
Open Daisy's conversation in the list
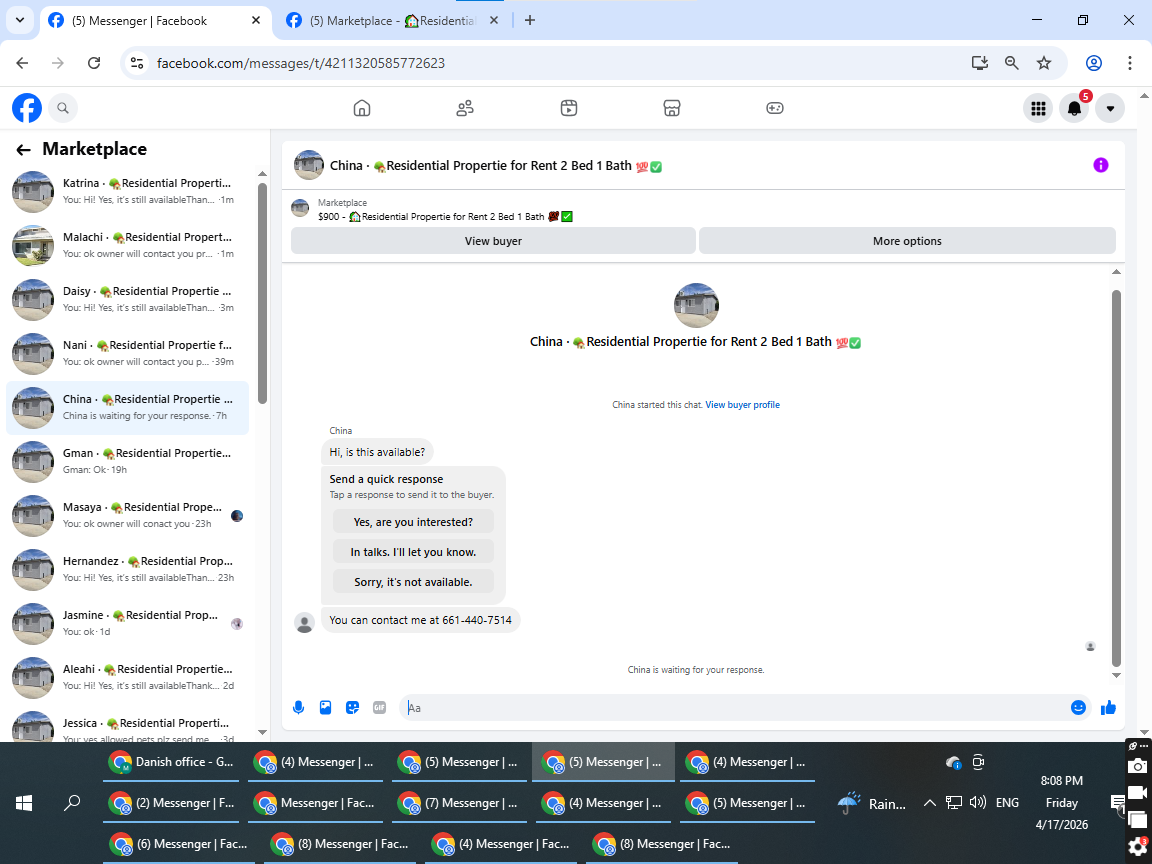click(x=128, y=299)
